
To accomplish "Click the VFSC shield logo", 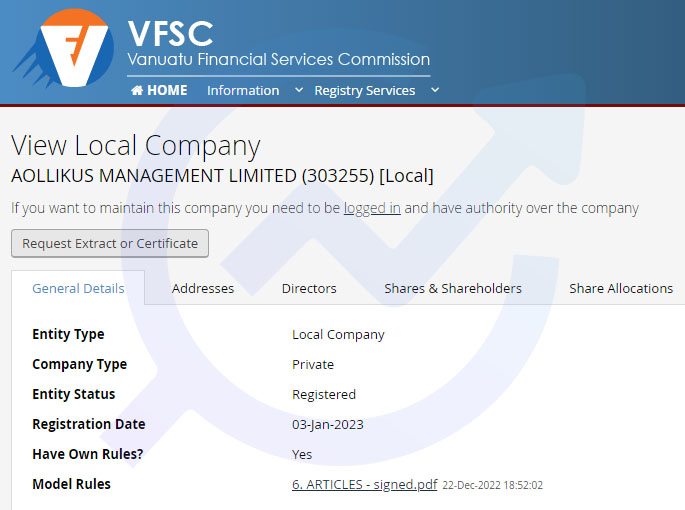I will pyautogui.click(x=65, y=48).
